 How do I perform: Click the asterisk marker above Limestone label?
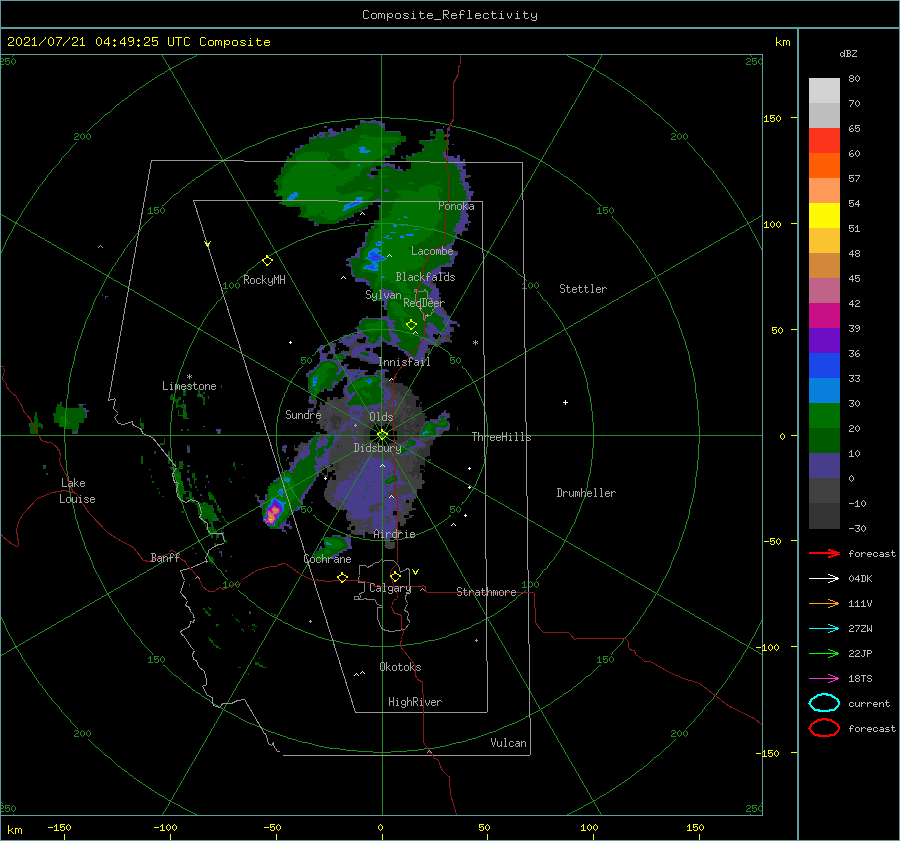click(189, 377)
